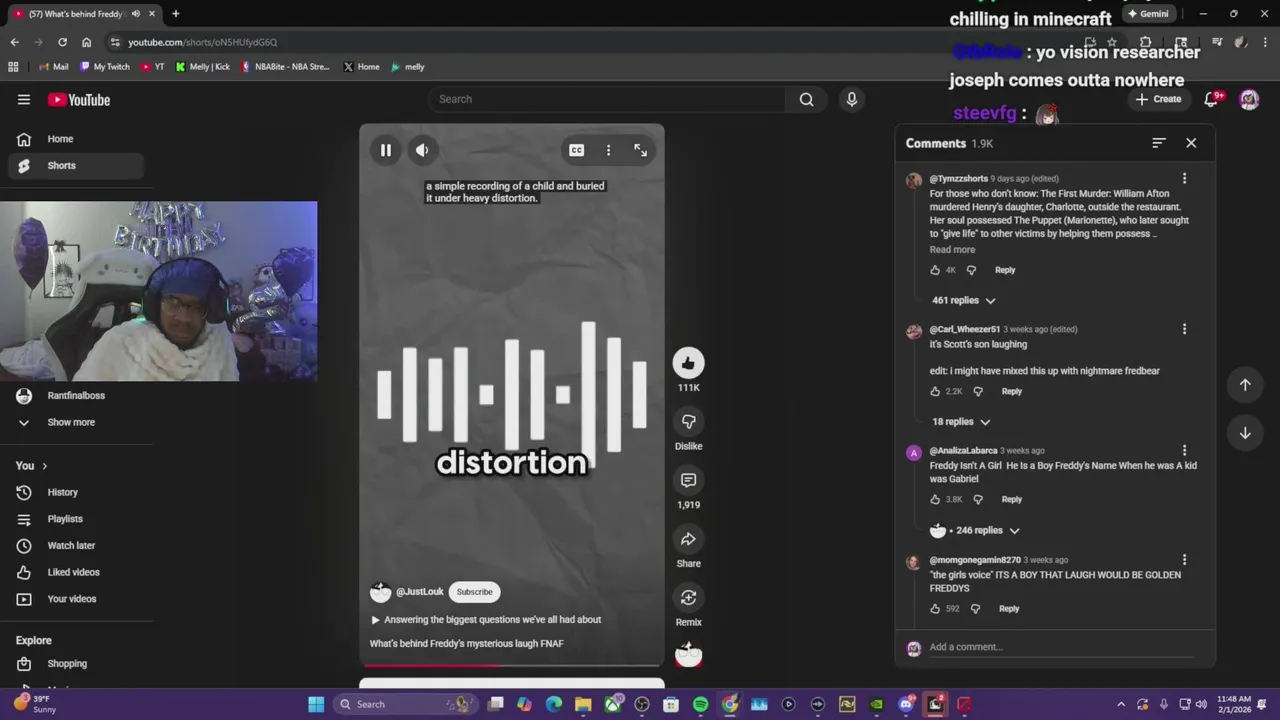The width and height of the screenshot is (1280, 720).
Task: Open the comments sort options icon
Action: coord(1158,143)
